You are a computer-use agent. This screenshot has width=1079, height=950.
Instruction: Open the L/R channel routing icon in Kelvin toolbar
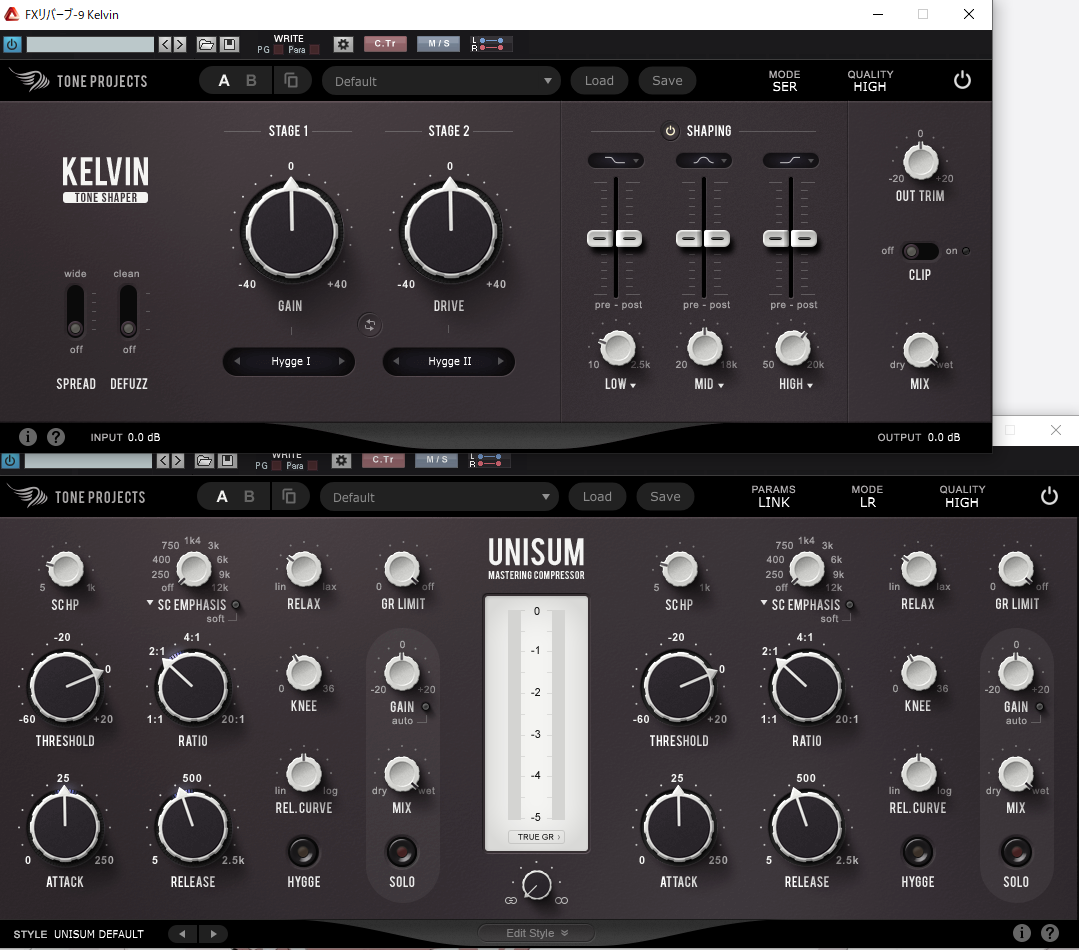coord(491,45)
